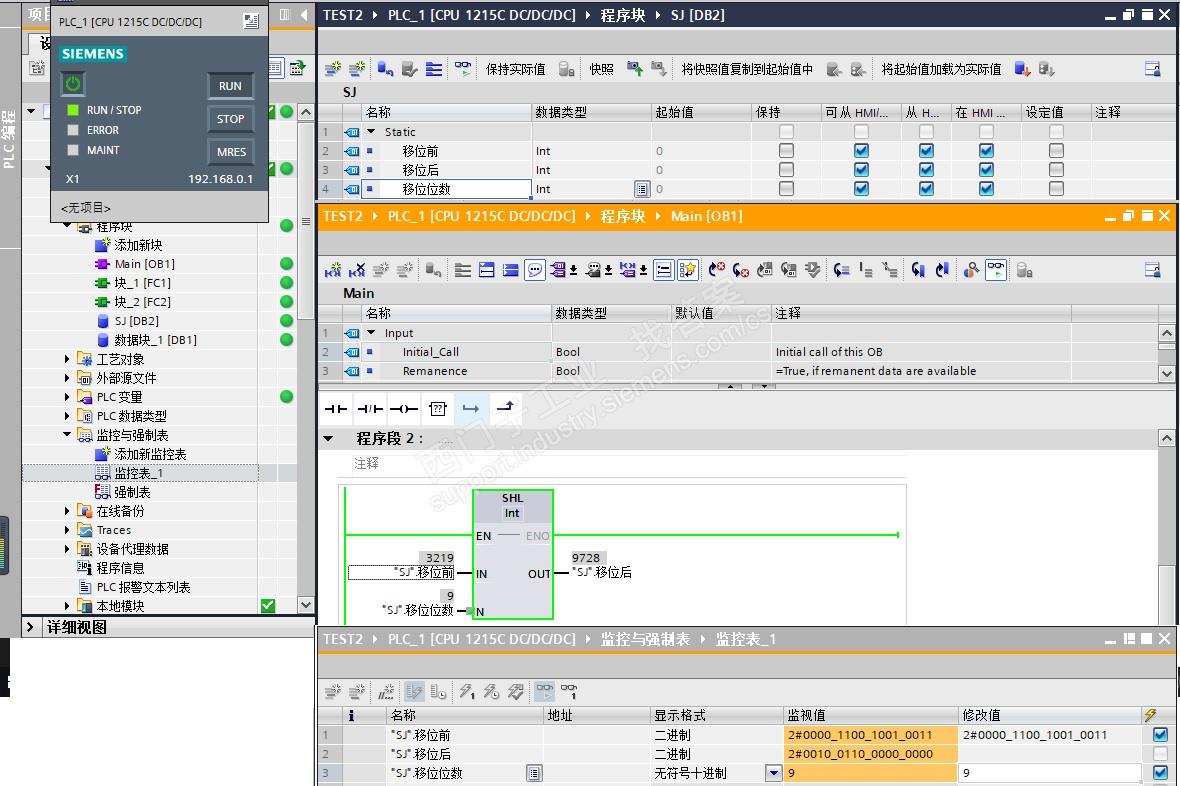1180x786 pixels.
Task: Open 强制表 in project tree
Action: pyautogui.click(x=132, y=492)
